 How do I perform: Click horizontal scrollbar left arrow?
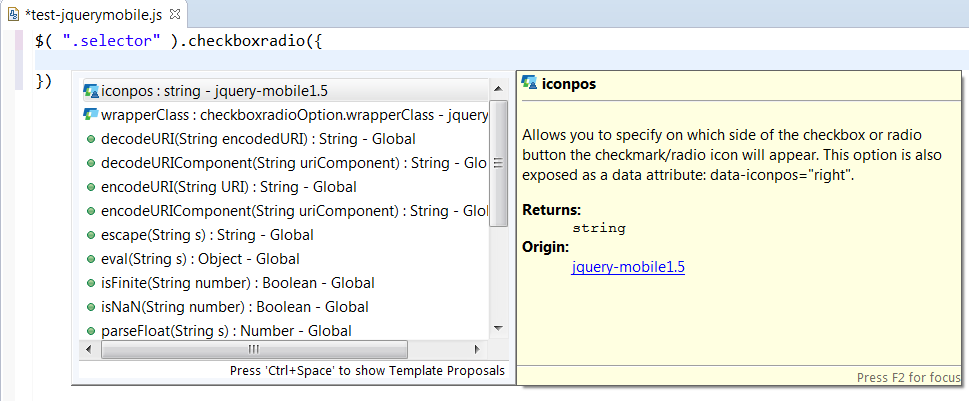tap(89, 350)
